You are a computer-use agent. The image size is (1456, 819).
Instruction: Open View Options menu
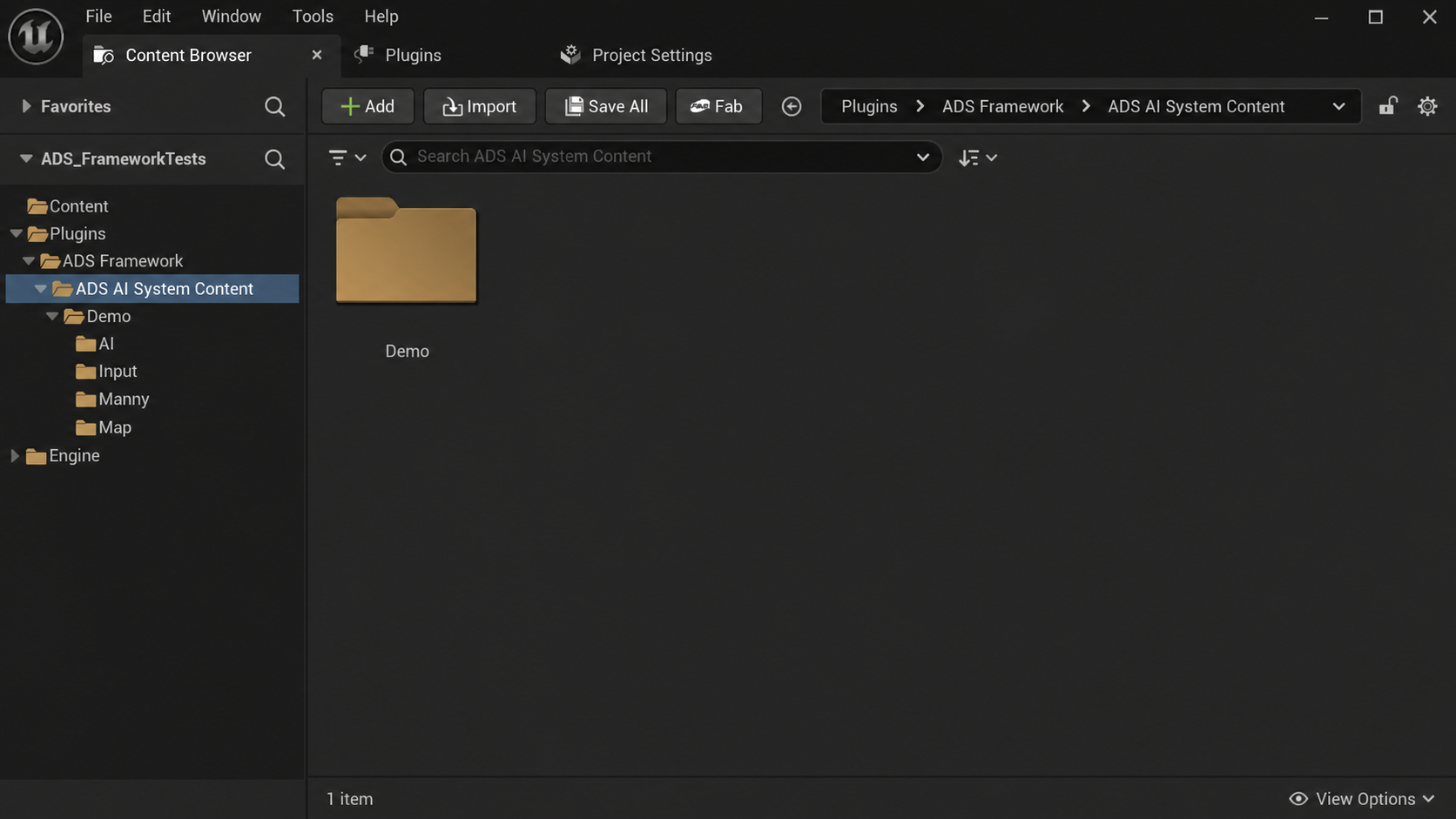click(1362, 799)
